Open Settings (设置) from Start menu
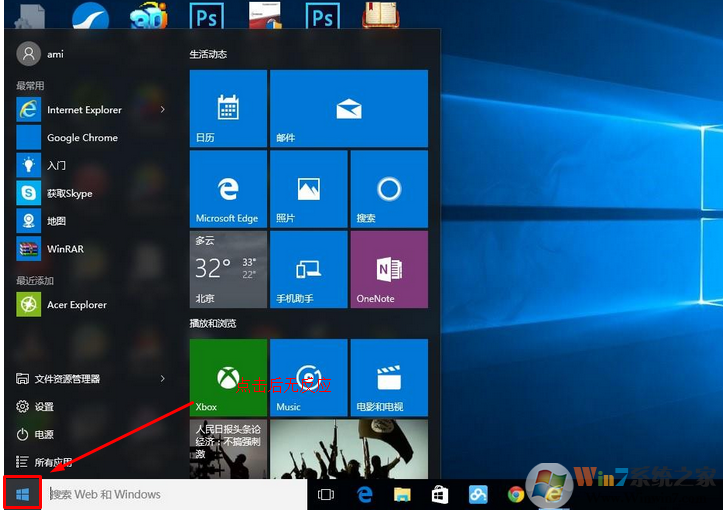Viewport: 723px width, 512px height. coord(44,407)
